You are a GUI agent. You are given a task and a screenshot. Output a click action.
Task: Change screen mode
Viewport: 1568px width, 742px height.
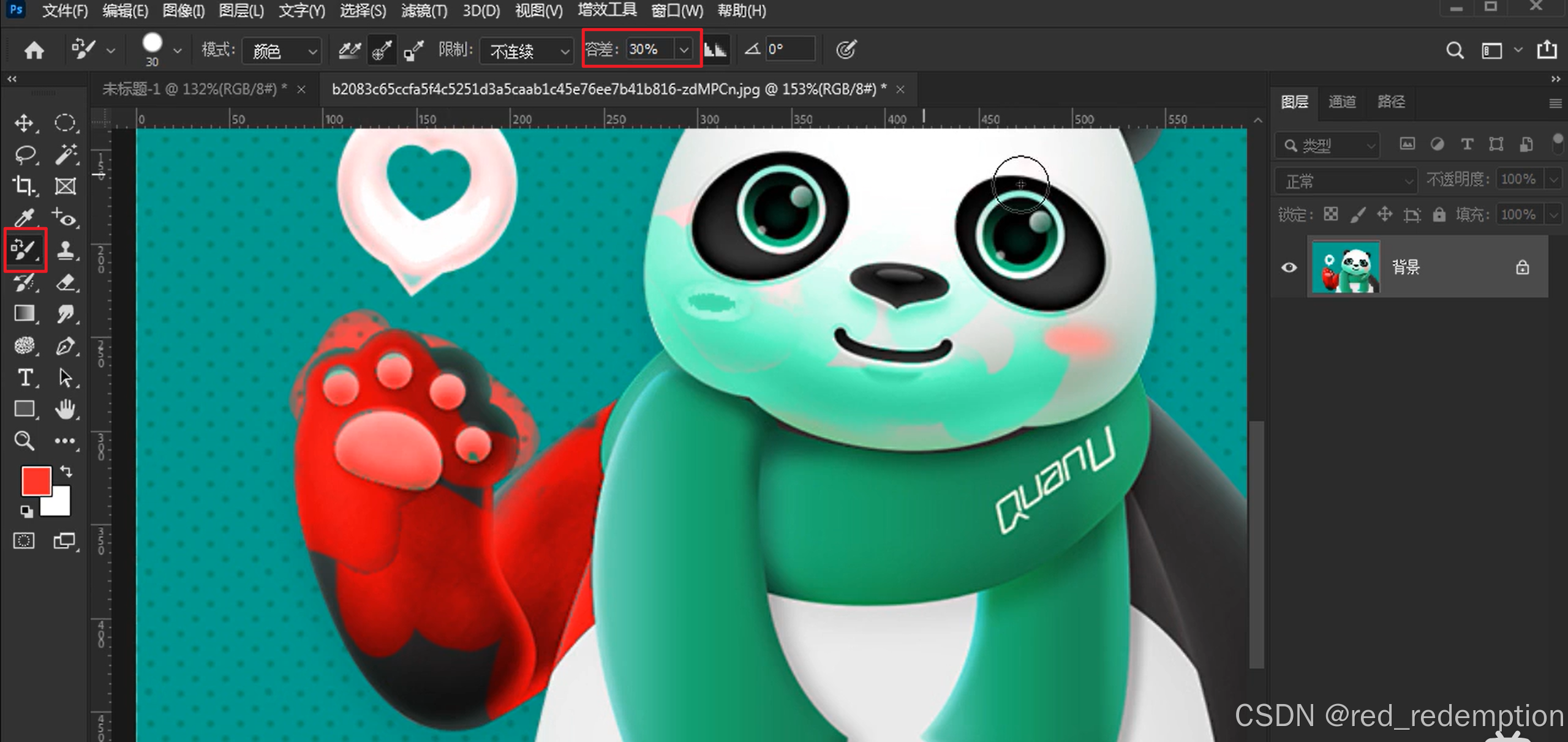click(65, 541)
